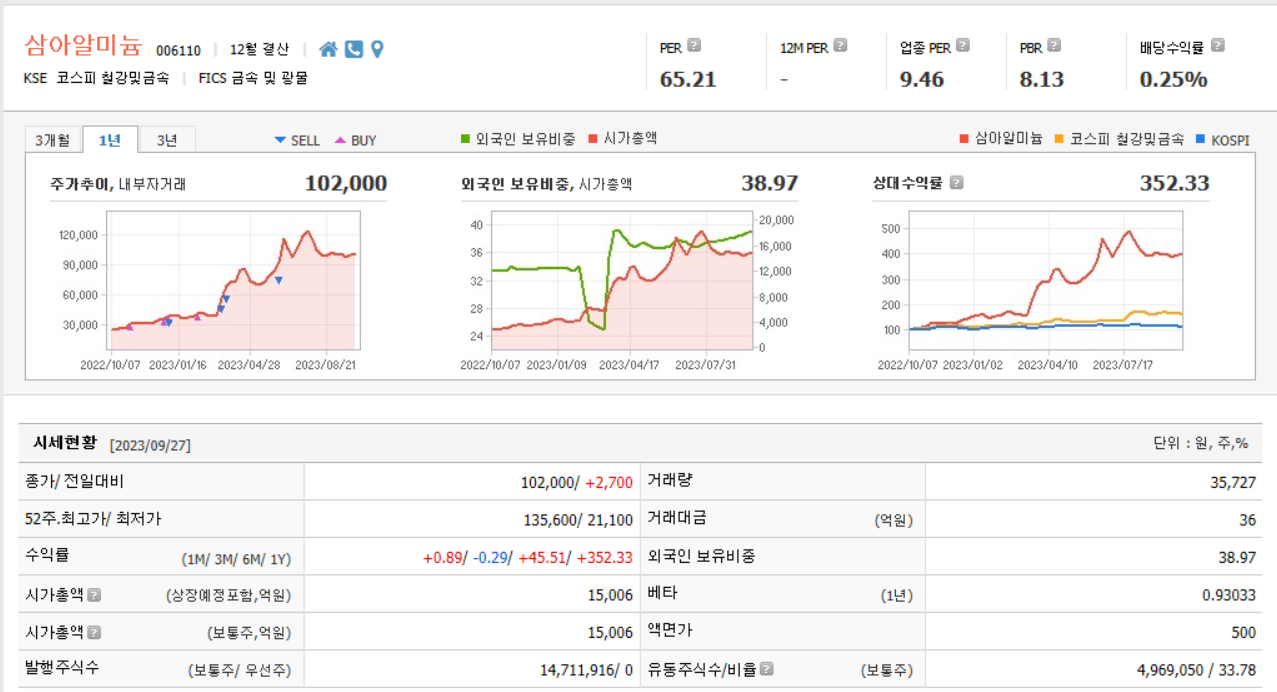Click the 삼아알미늄 company name title
This screenshot has width=1277, height=692.
point(84,46)
